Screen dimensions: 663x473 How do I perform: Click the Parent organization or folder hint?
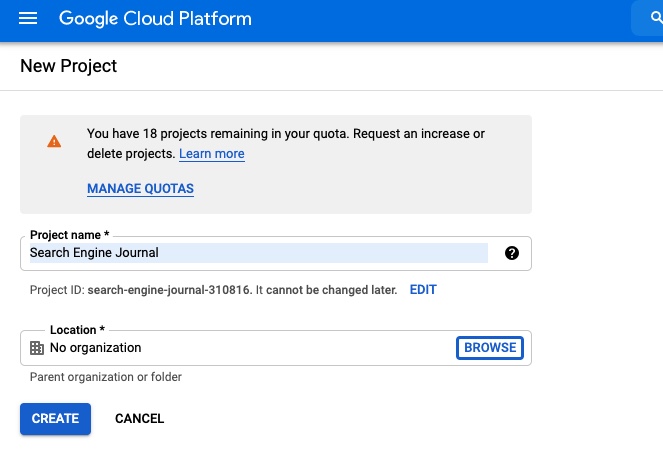point(105,377)
